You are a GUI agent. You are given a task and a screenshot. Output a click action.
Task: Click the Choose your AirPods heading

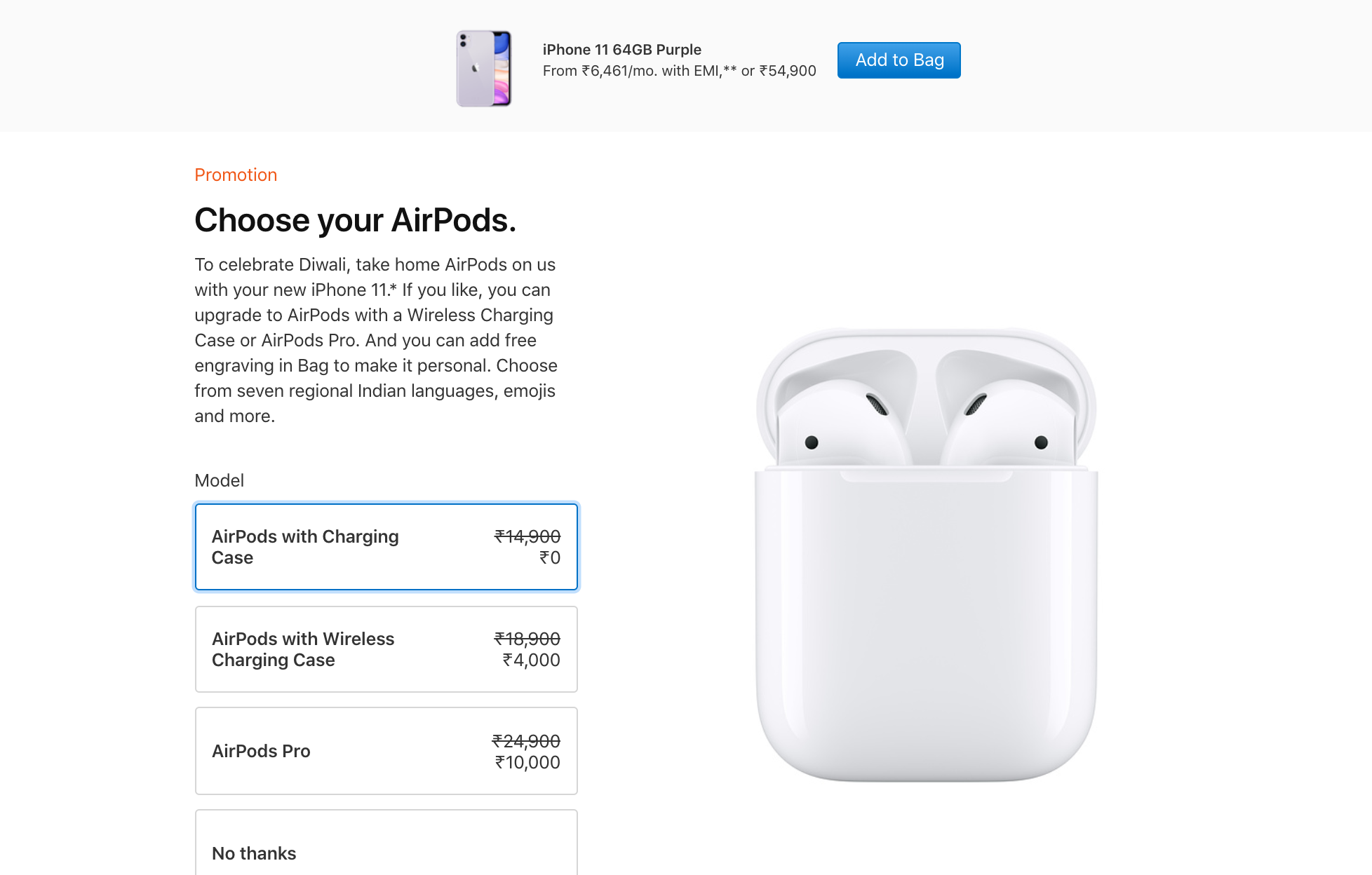click(x=355, y=220)
